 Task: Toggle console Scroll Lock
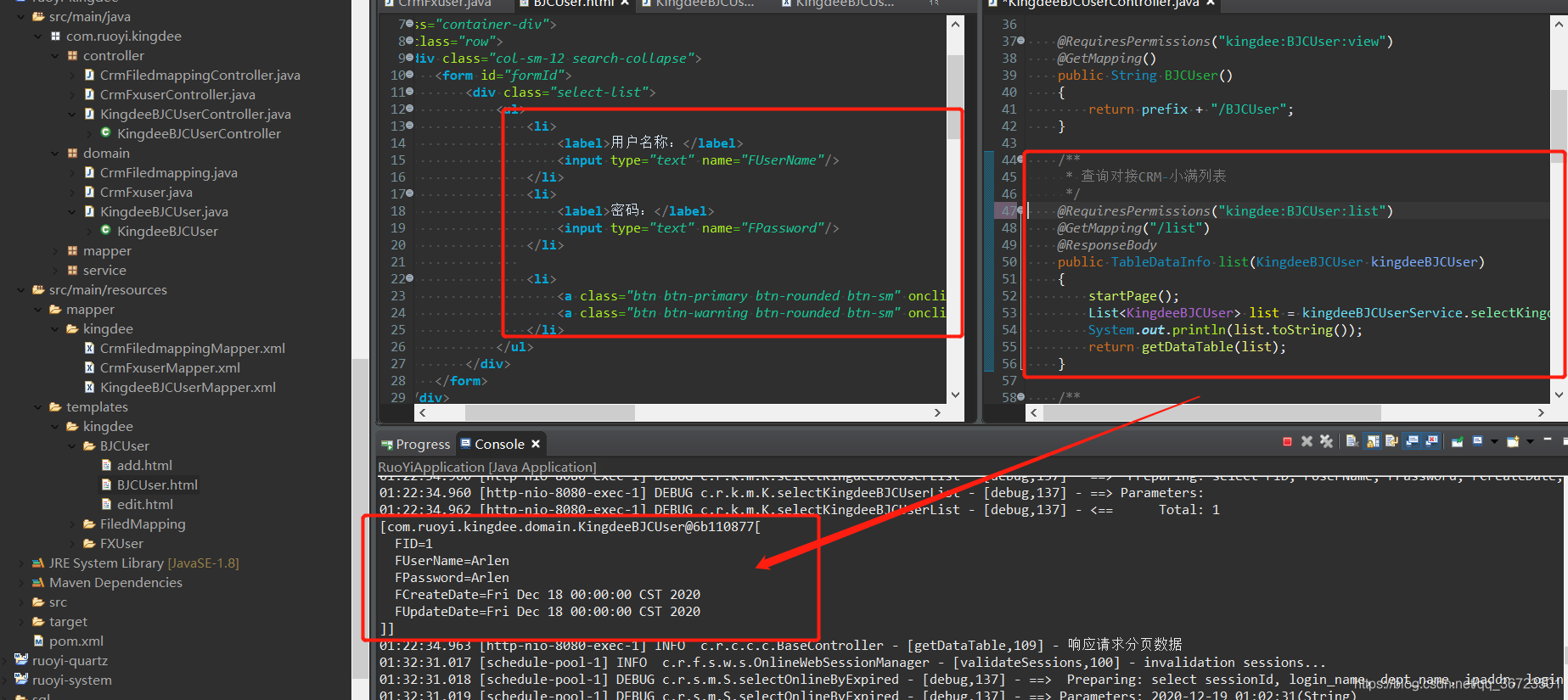(x=1372, y=441)
